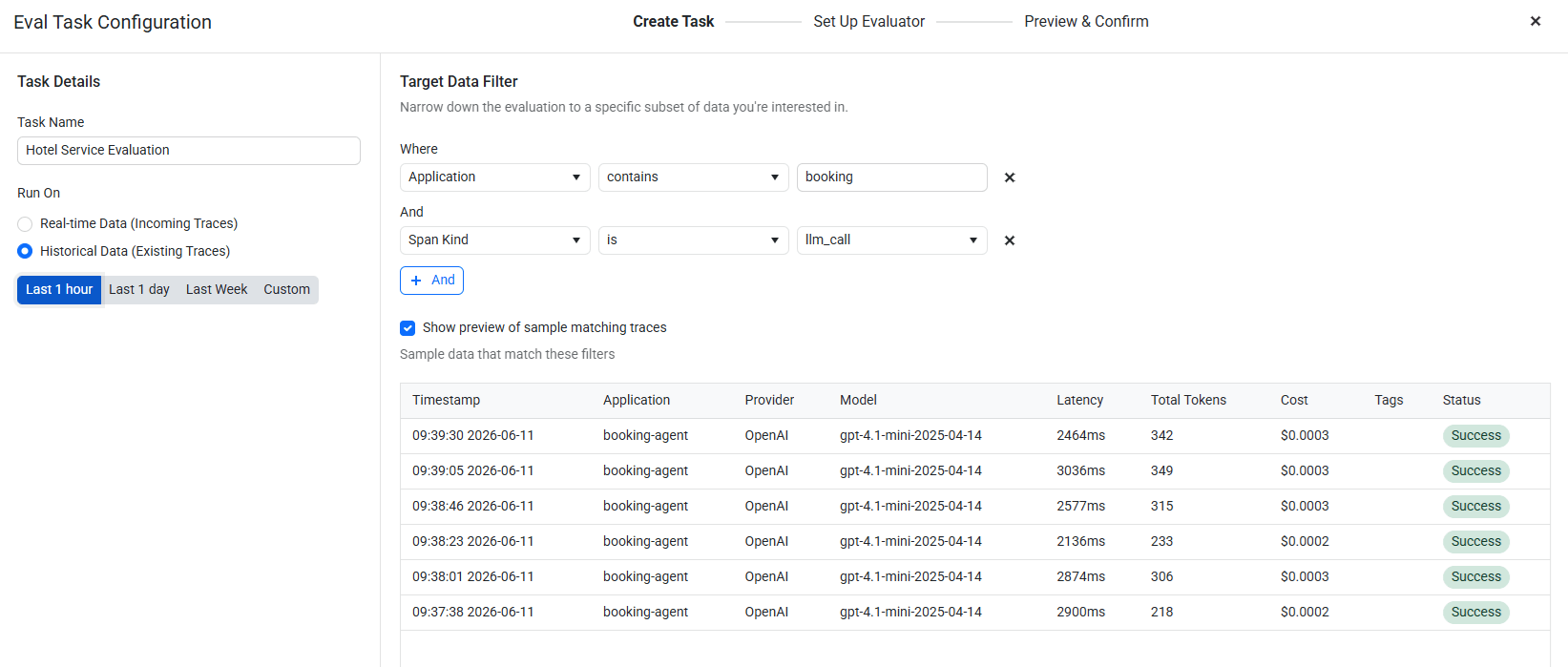Viewport: 1568px width, 667px height.
Task: Click Success badge in the 09:37:38 row
Action: click(x=1476, y=613)
